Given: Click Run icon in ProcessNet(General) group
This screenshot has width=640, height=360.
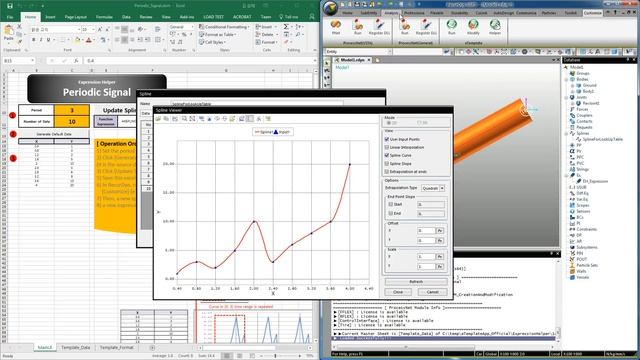Looking at the screenshot, I should 404,26.
